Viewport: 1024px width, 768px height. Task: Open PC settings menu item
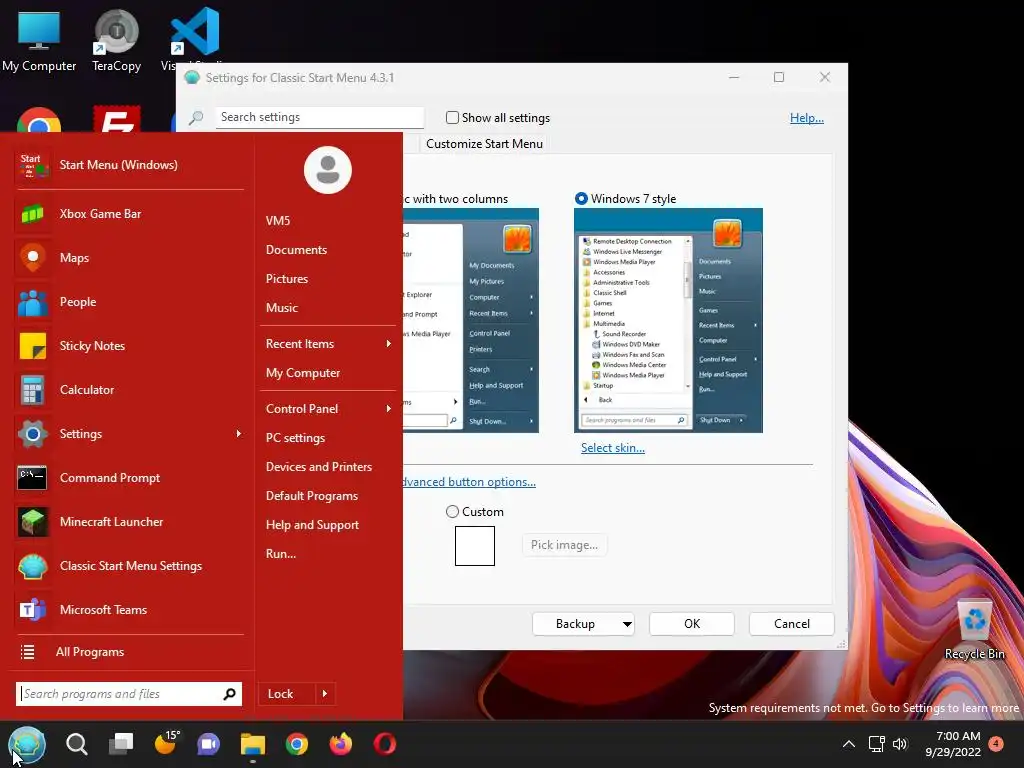pyautogui.click(x=295, y=438)
